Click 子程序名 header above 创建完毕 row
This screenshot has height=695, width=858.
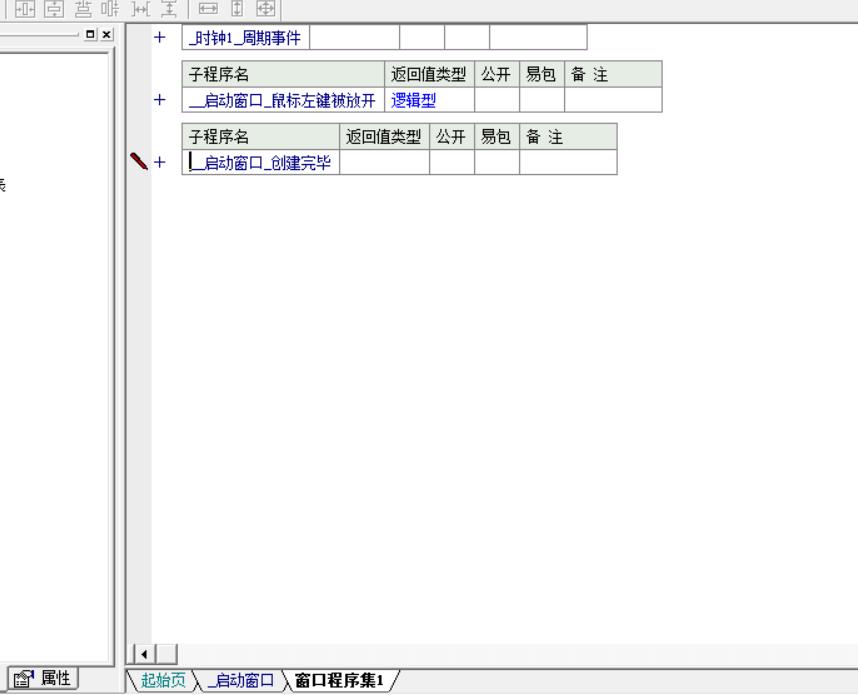pyautogui.click(x=261, y=136)
